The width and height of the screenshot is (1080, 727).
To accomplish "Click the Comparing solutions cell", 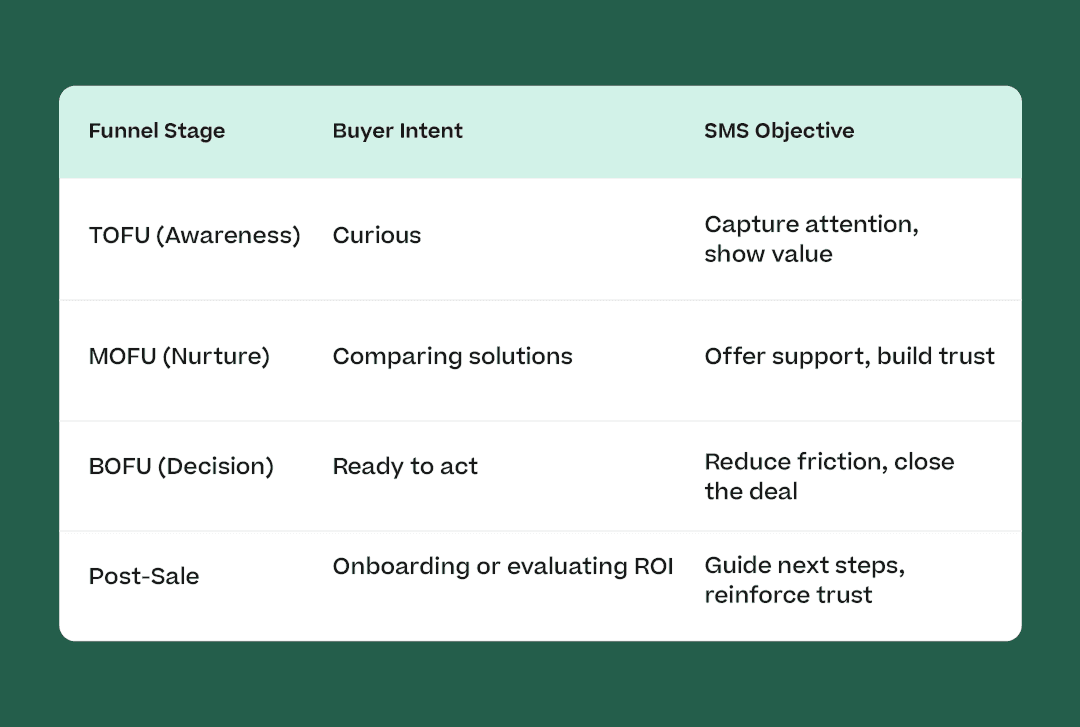I will click(x=453, y=356).
